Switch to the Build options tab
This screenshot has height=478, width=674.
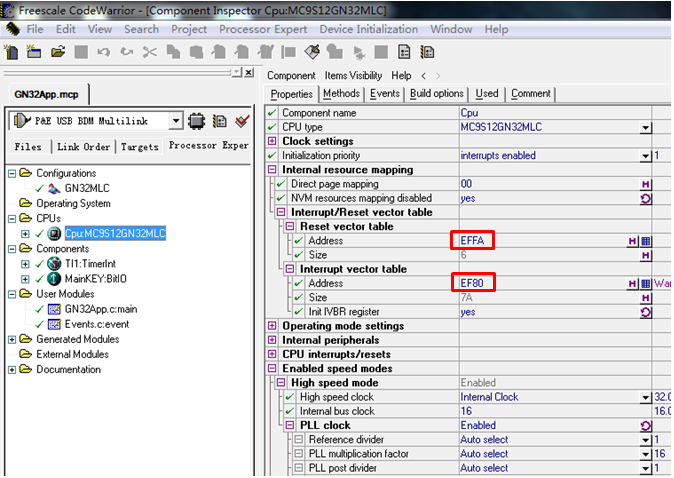tap(437, 94)
